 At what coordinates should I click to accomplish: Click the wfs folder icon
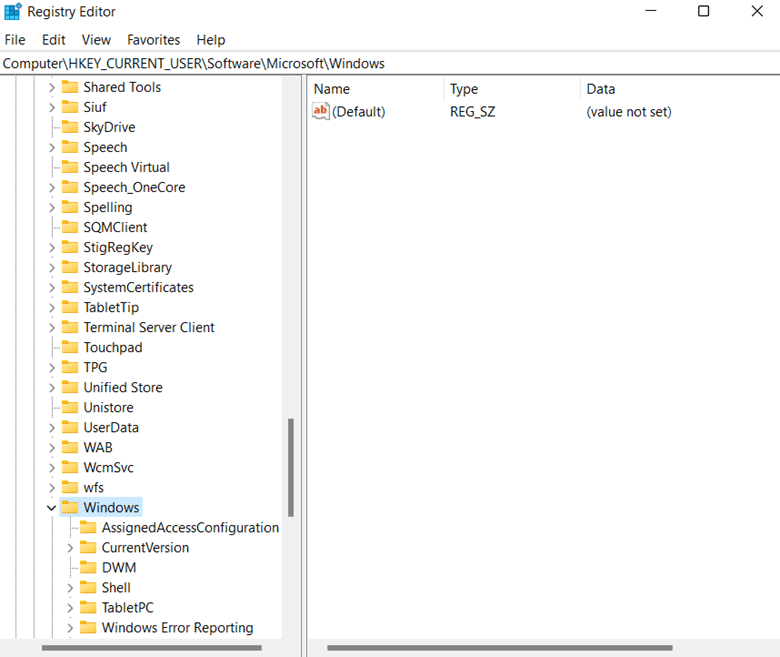(70, 487)
